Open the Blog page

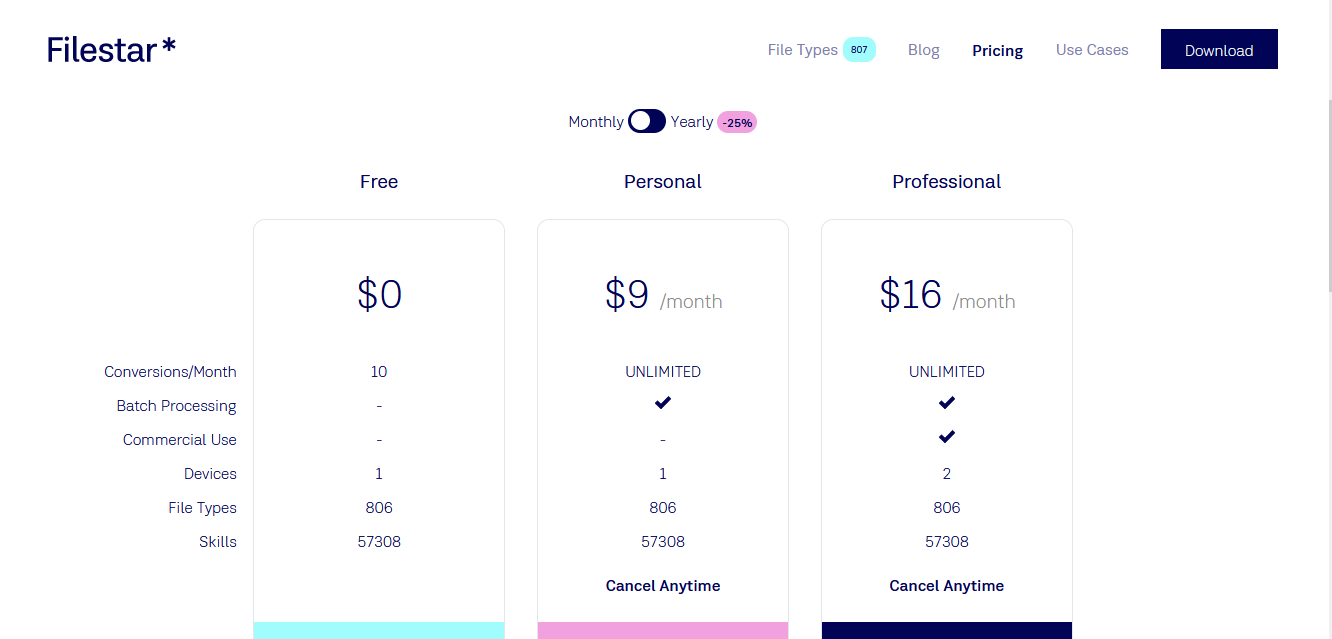pyautogui.click(x=924, y=50)
